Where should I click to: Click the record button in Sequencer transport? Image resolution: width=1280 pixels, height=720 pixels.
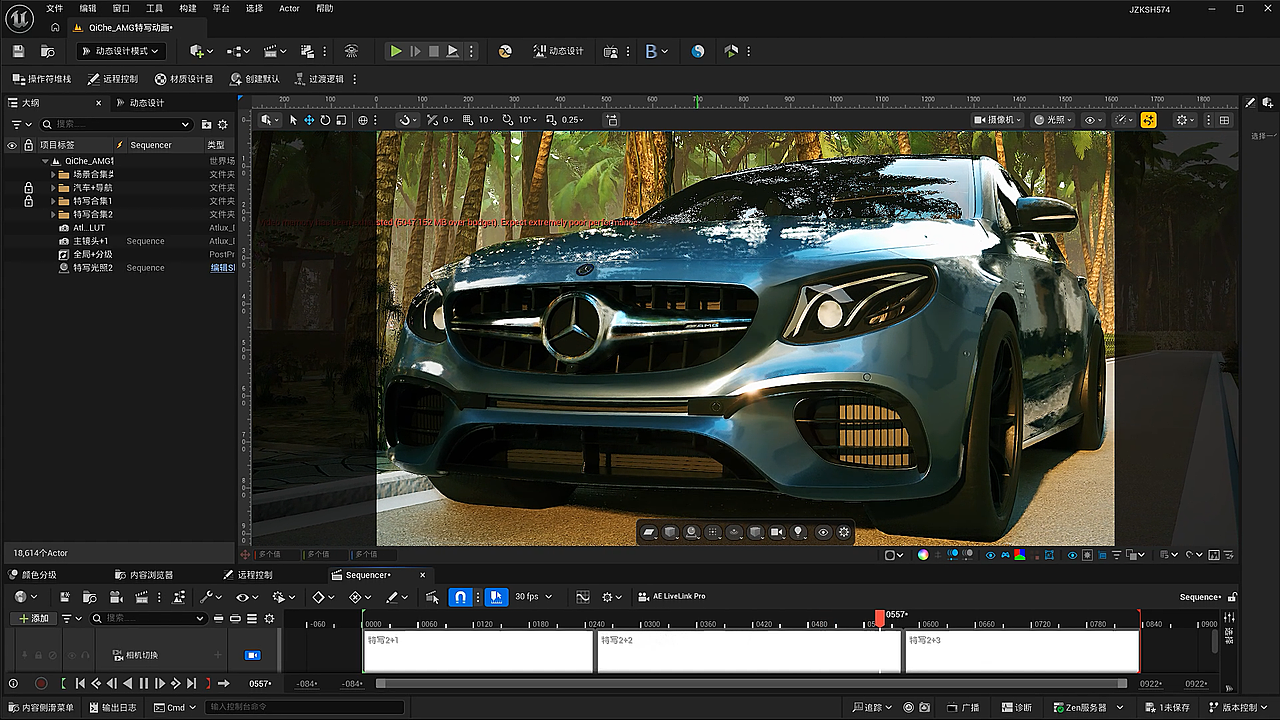tap(41, 684)
